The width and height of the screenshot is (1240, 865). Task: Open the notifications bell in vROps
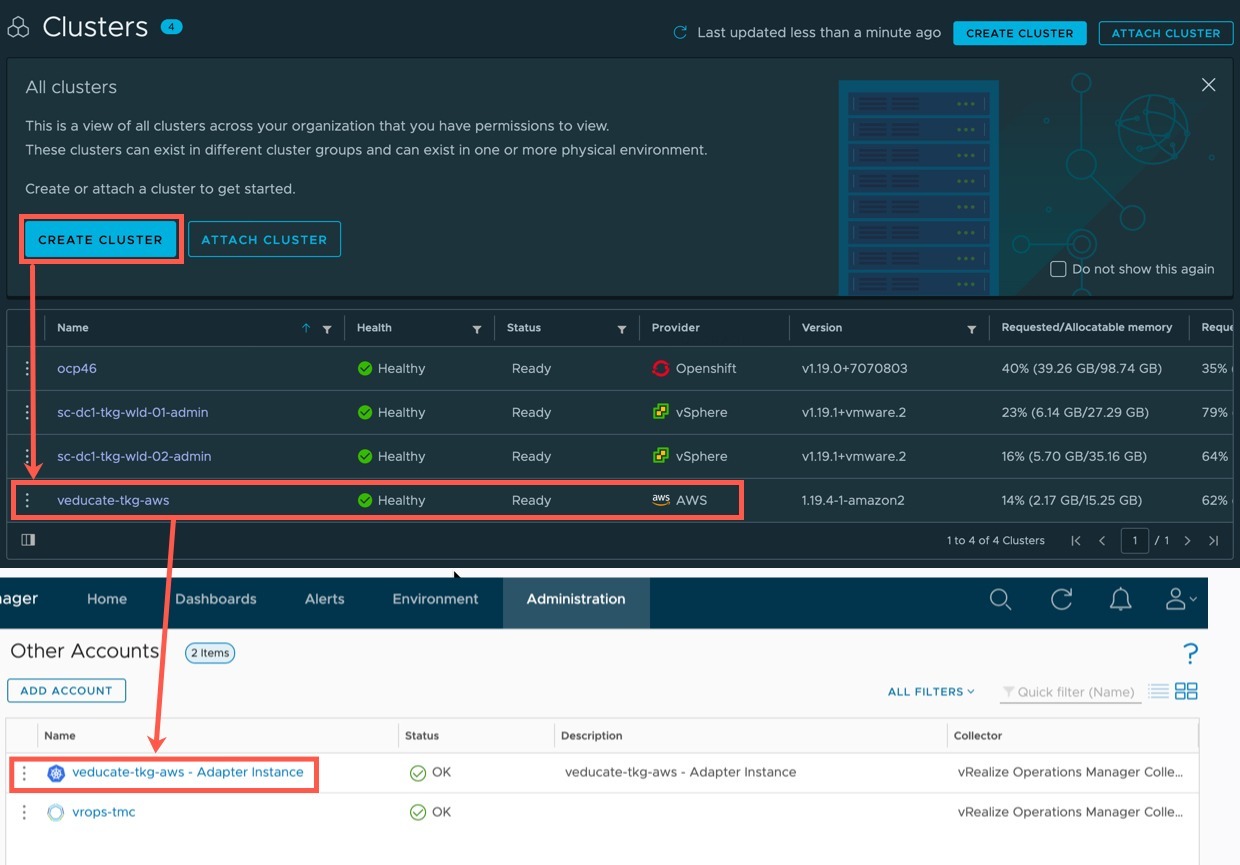click(x=1121, y=599)
